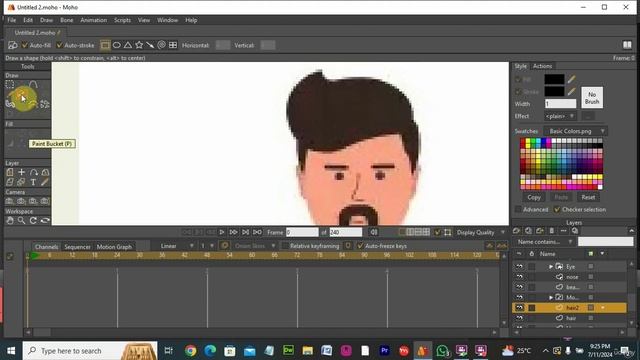Expand the Mo... group layer
The height and width of the screenshot is (360, 640).
pyautogui.click(x=551, y=298)
